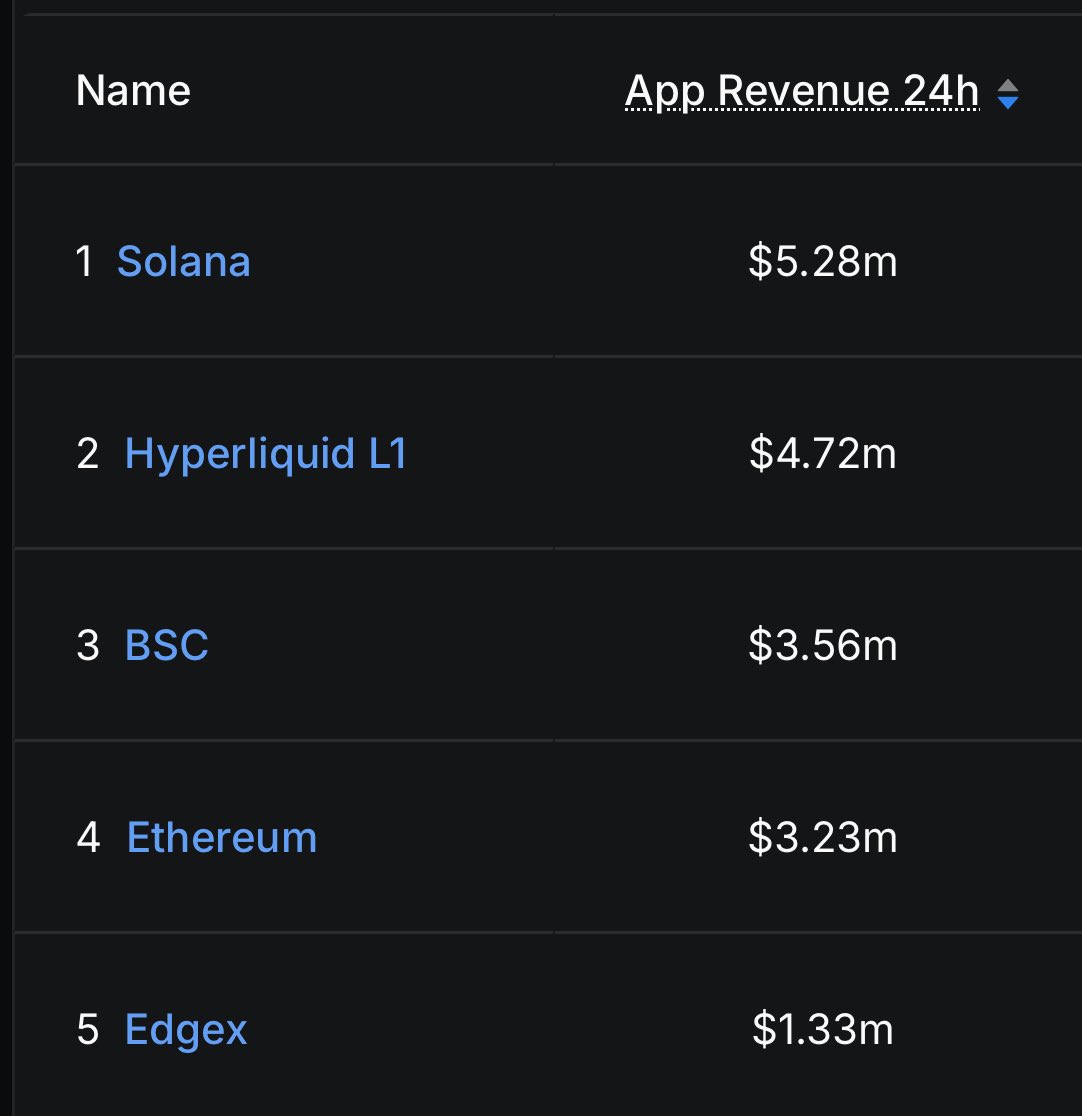Sort by App Revenue 24h arrow icon
This screenshot has width=1082, height=1116.
pyautogui.click(x=1007, y=94)
